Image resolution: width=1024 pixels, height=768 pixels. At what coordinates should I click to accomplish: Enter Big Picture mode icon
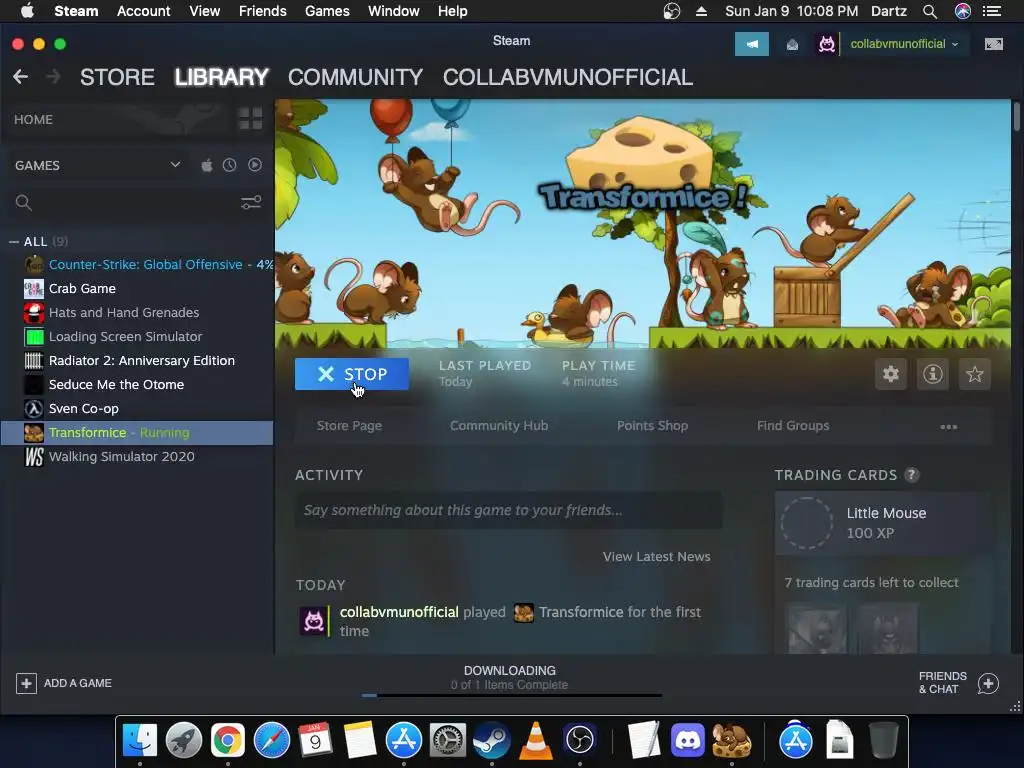point(994,44)
